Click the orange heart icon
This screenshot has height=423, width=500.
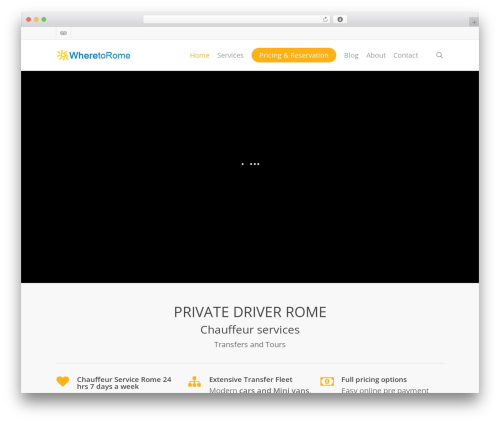[63, 381]
